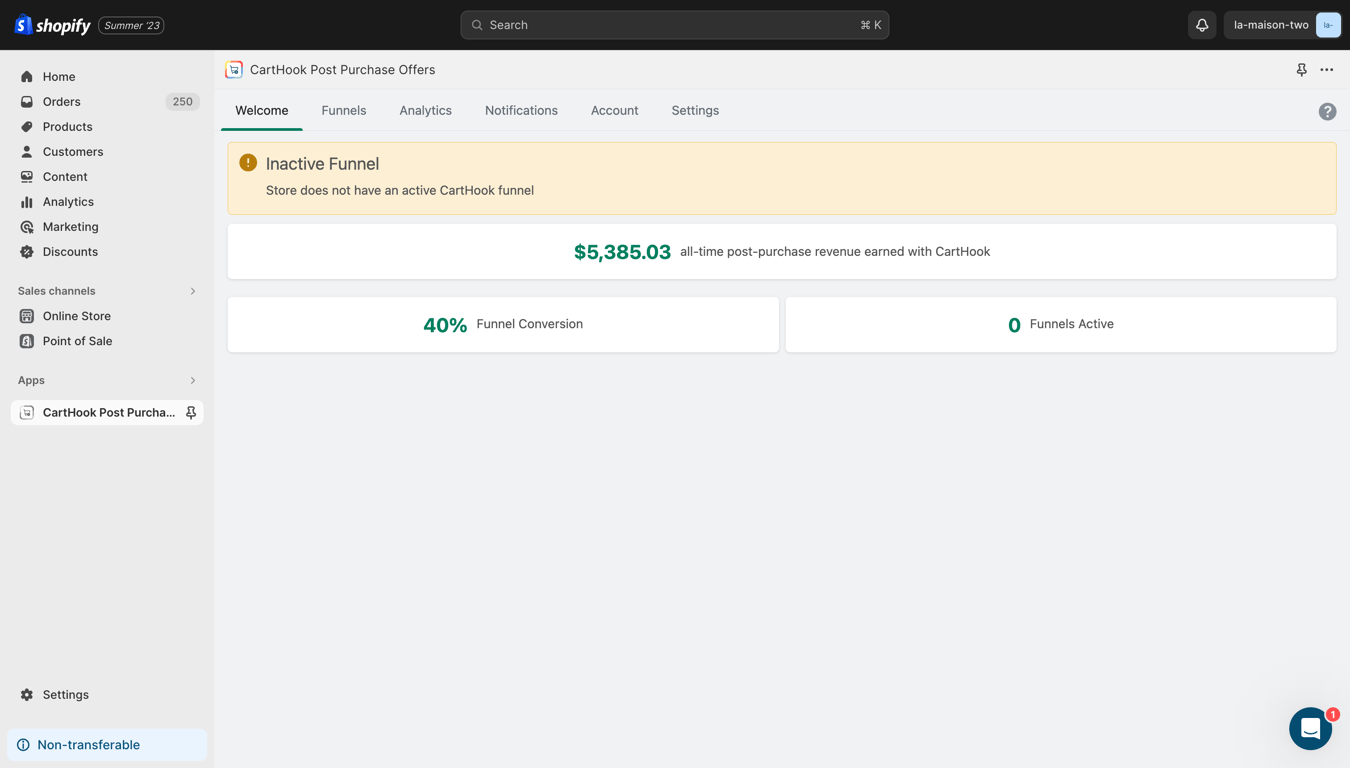Expand the Sales channels section
Screen dimensions: 1350x768
(x=193, y=291)
